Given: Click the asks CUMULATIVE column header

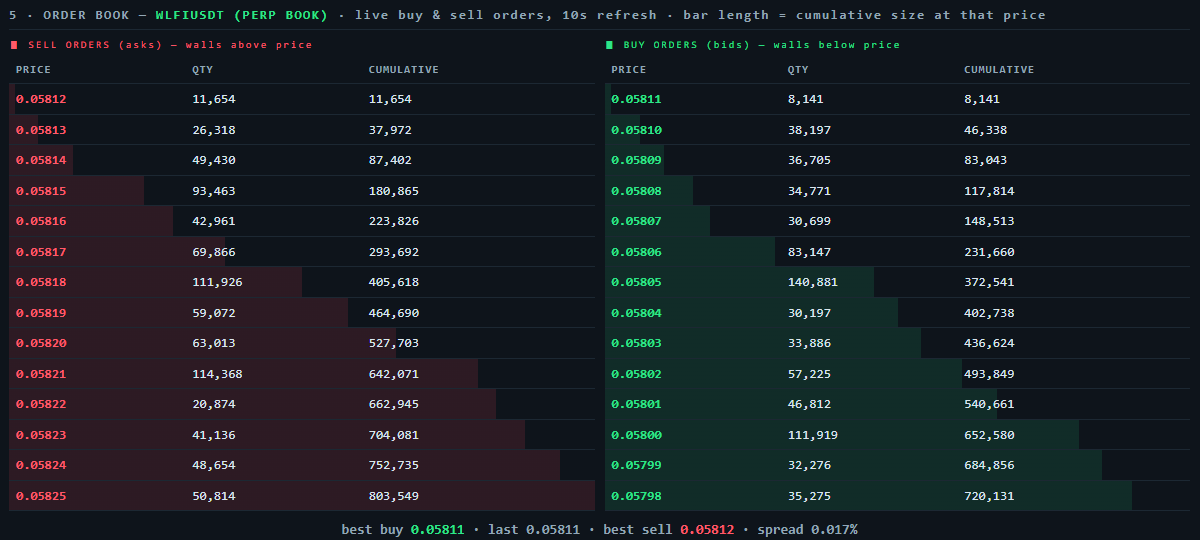Looking at the screenshot, I should coord(404,70).
